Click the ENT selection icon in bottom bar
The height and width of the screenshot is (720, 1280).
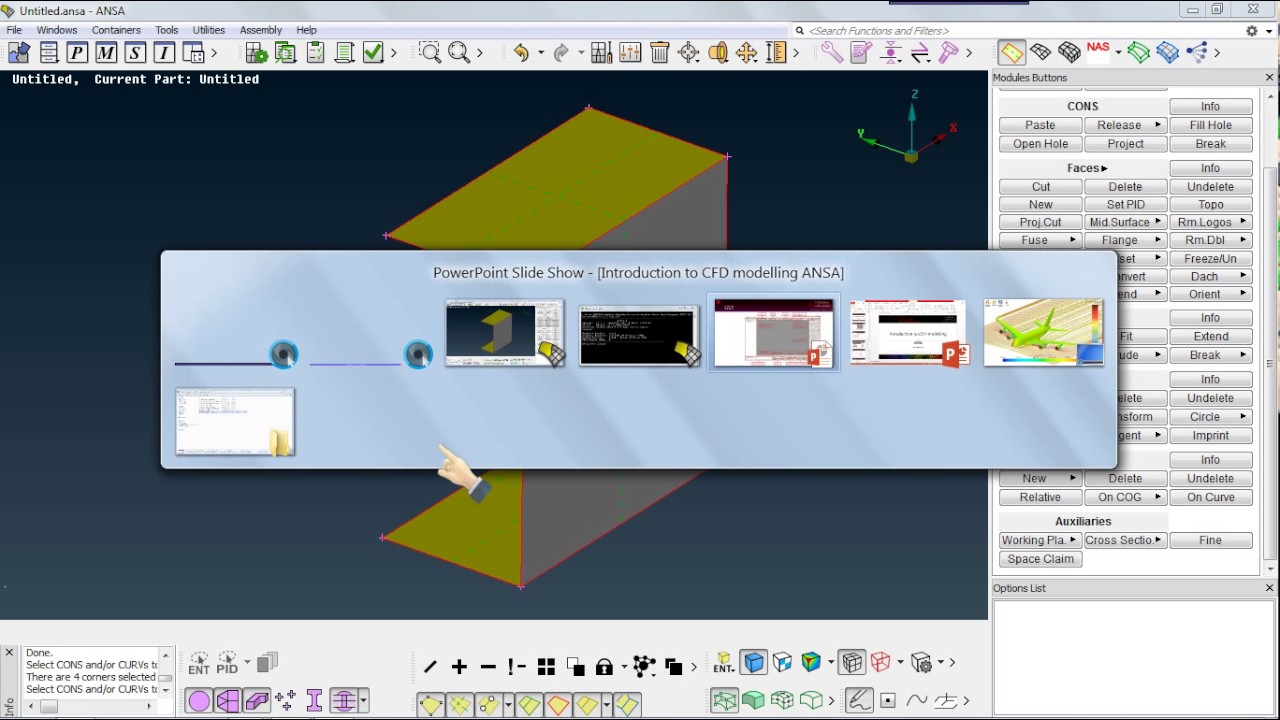pos(199,663)
